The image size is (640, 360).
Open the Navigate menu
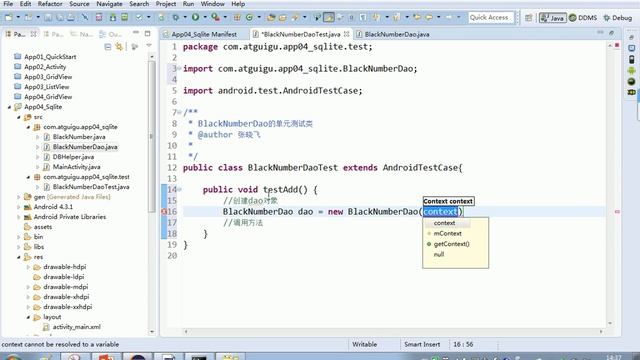(109, 4)
